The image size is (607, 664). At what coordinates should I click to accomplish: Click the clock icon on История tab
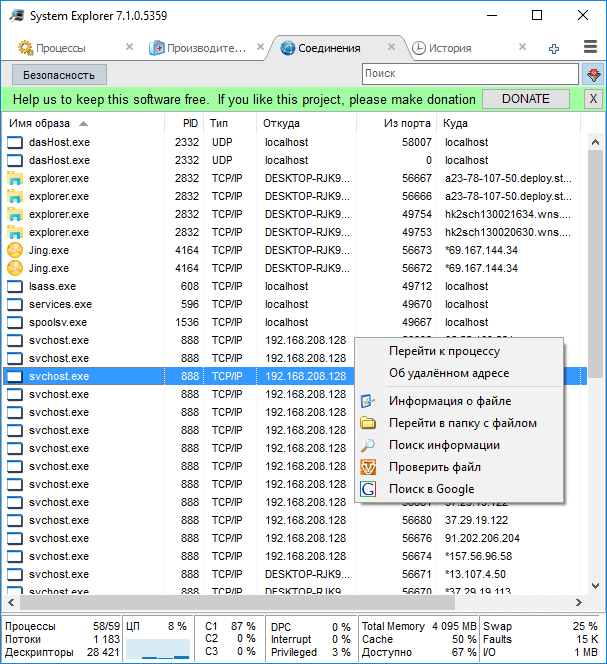(419, 48)
